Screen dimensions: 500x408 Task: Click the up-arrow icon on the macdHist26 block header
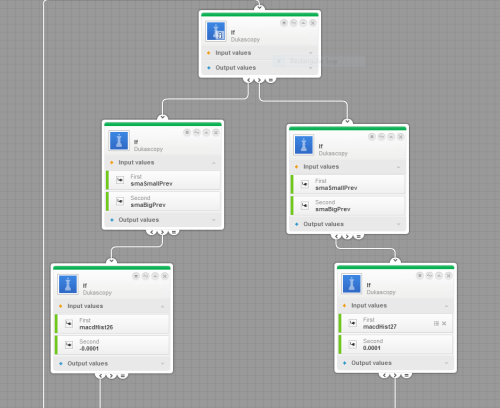[155, 276]
